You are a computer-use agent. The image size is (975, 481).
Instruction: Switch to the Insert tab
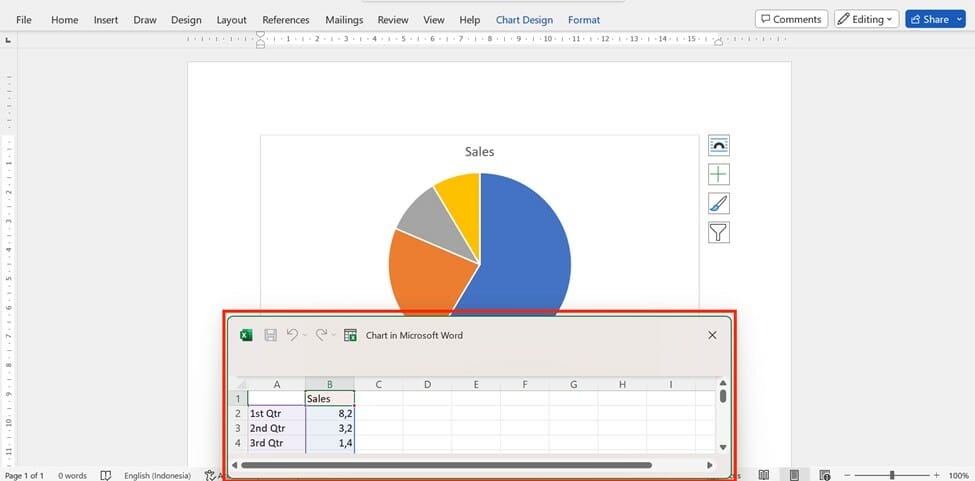pyautogui.click(x=106, y=20)
